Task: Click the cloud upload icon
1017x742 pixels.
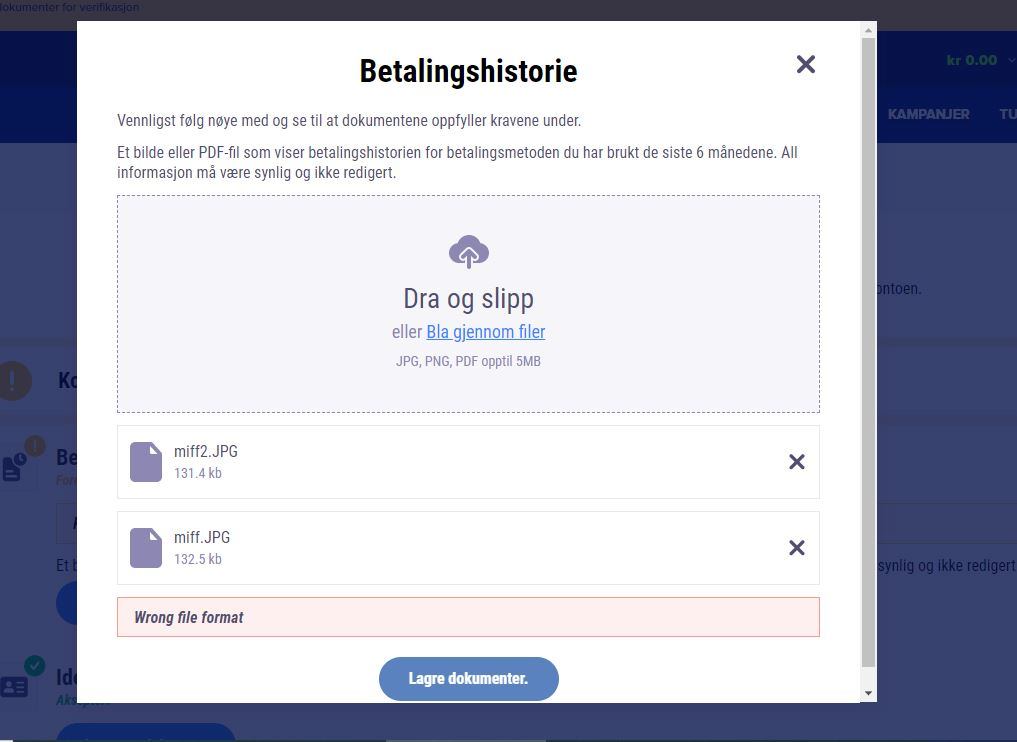Action: click(x=468, y=253)
